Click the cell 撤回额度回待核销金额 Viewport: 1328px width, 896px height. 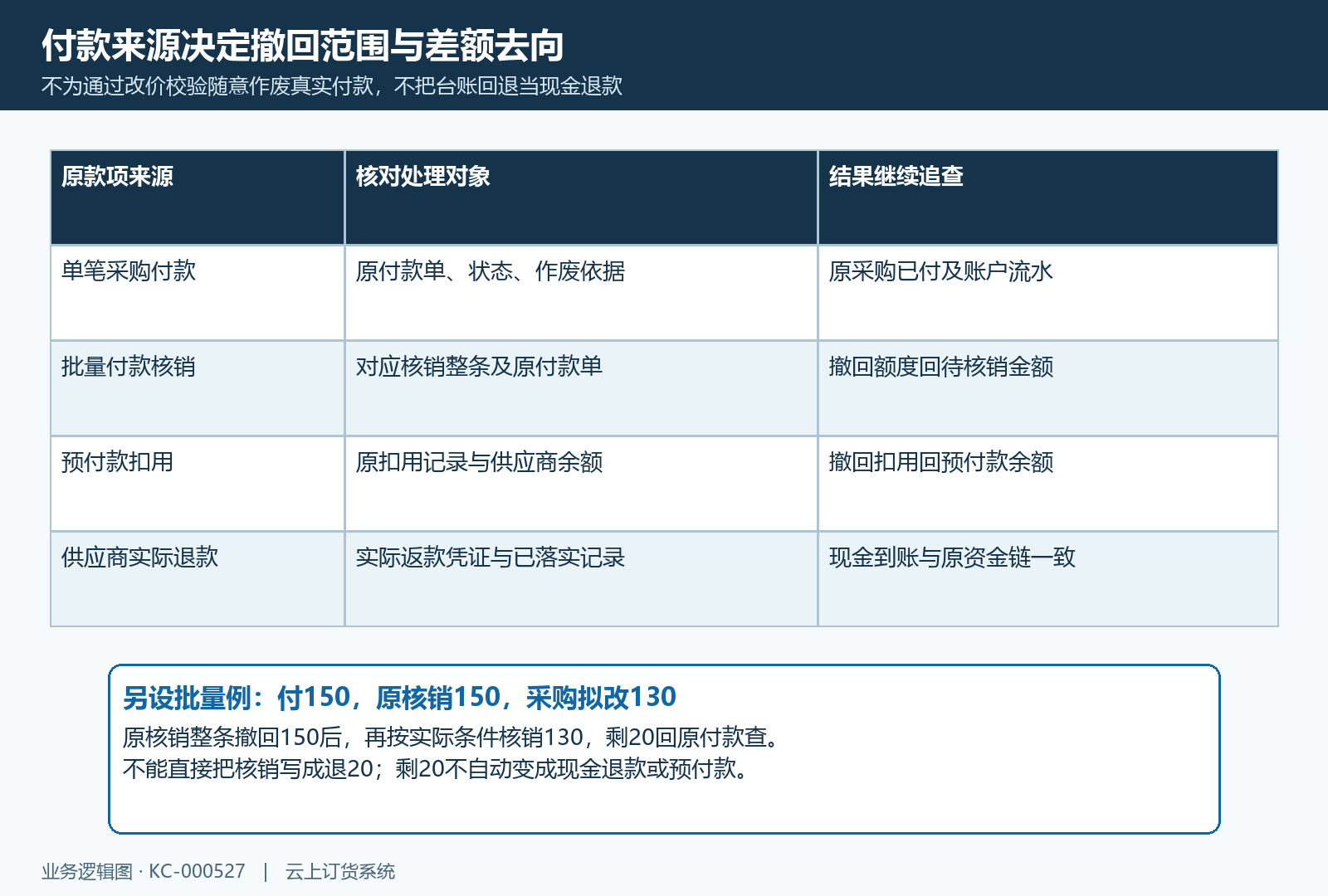(x=1047, y=388)
